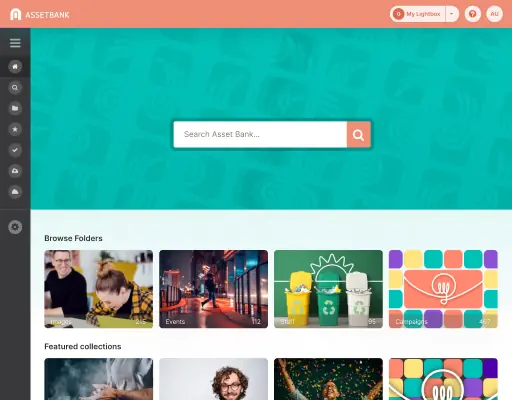Click the Search Asset Bank input field

tap(260, 135)
